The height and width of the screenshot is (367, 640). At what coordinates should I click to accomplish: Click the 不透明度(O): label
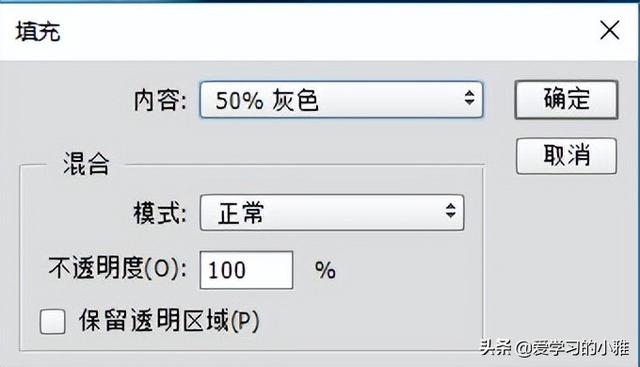click(118, 269)
